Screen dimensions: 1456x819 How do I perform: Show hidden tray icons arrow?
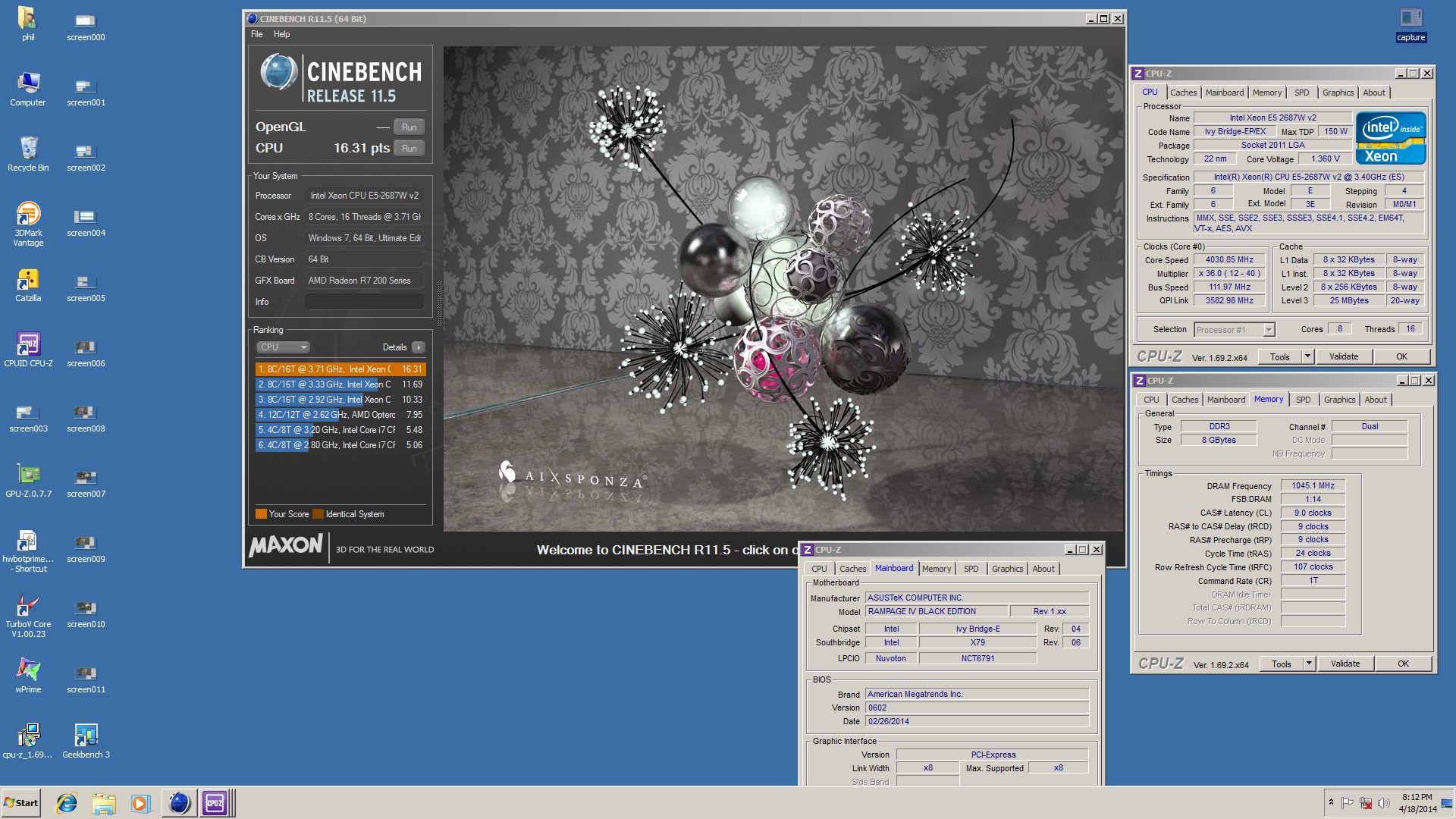click(x=1330, y=803)
